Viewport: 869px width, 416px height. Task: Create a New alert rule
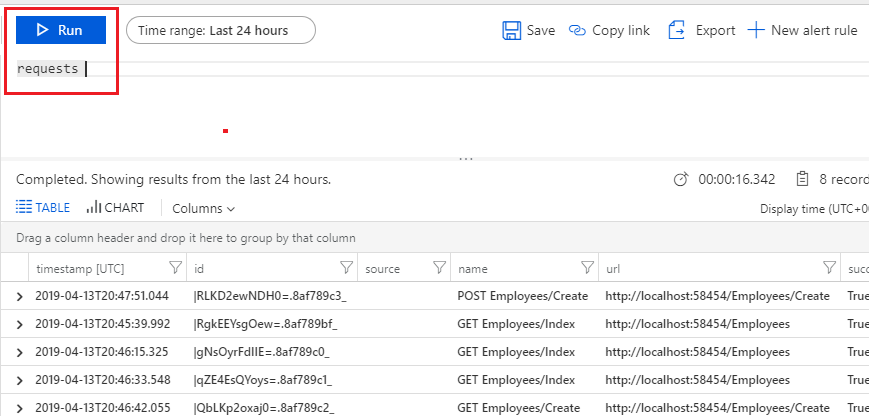802,30
